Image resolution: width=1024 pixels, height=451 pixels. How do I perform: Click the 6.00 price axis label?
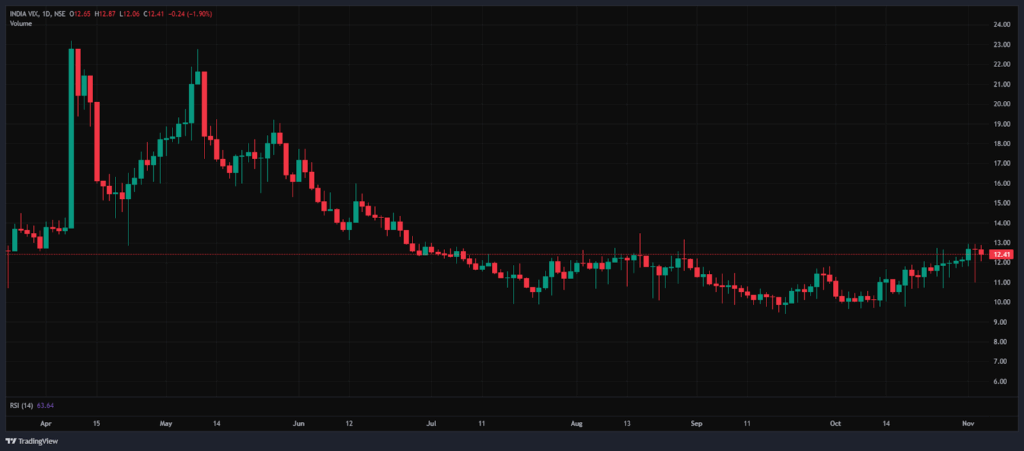pos(1000,382)
